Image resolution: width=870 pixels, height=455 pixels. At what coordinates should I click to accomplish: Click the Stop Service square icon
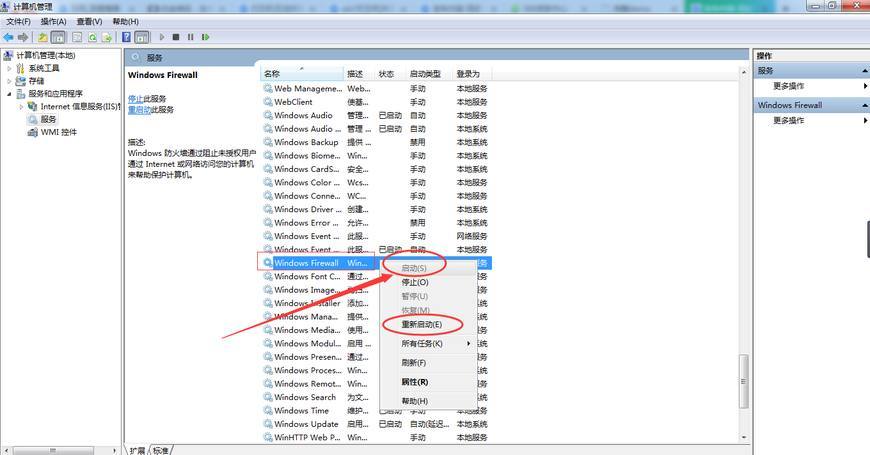coord(176,37)
